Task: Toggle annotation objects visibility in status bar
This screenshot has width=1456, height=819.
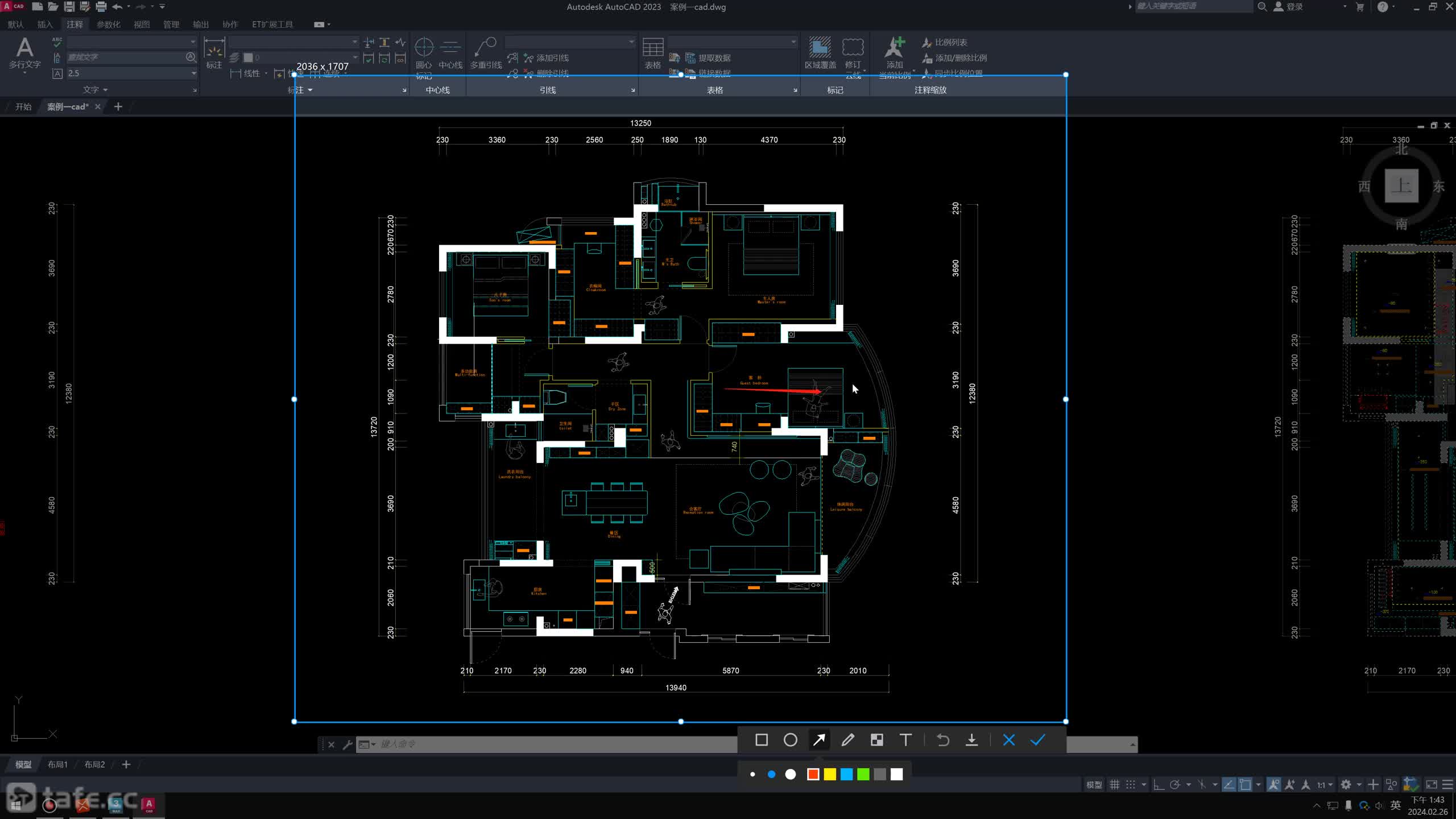Action: coord(1273,785)
